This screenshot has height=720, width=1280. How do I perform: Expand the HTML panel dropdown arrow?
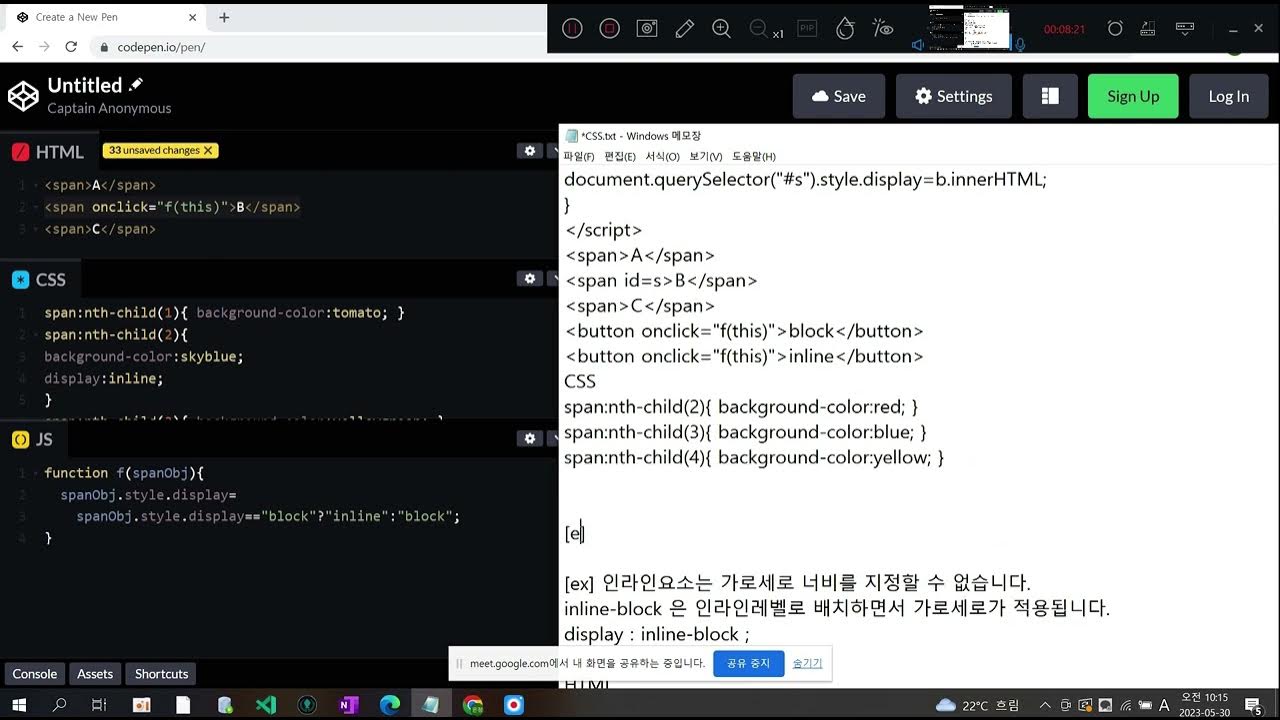point(554,150)
